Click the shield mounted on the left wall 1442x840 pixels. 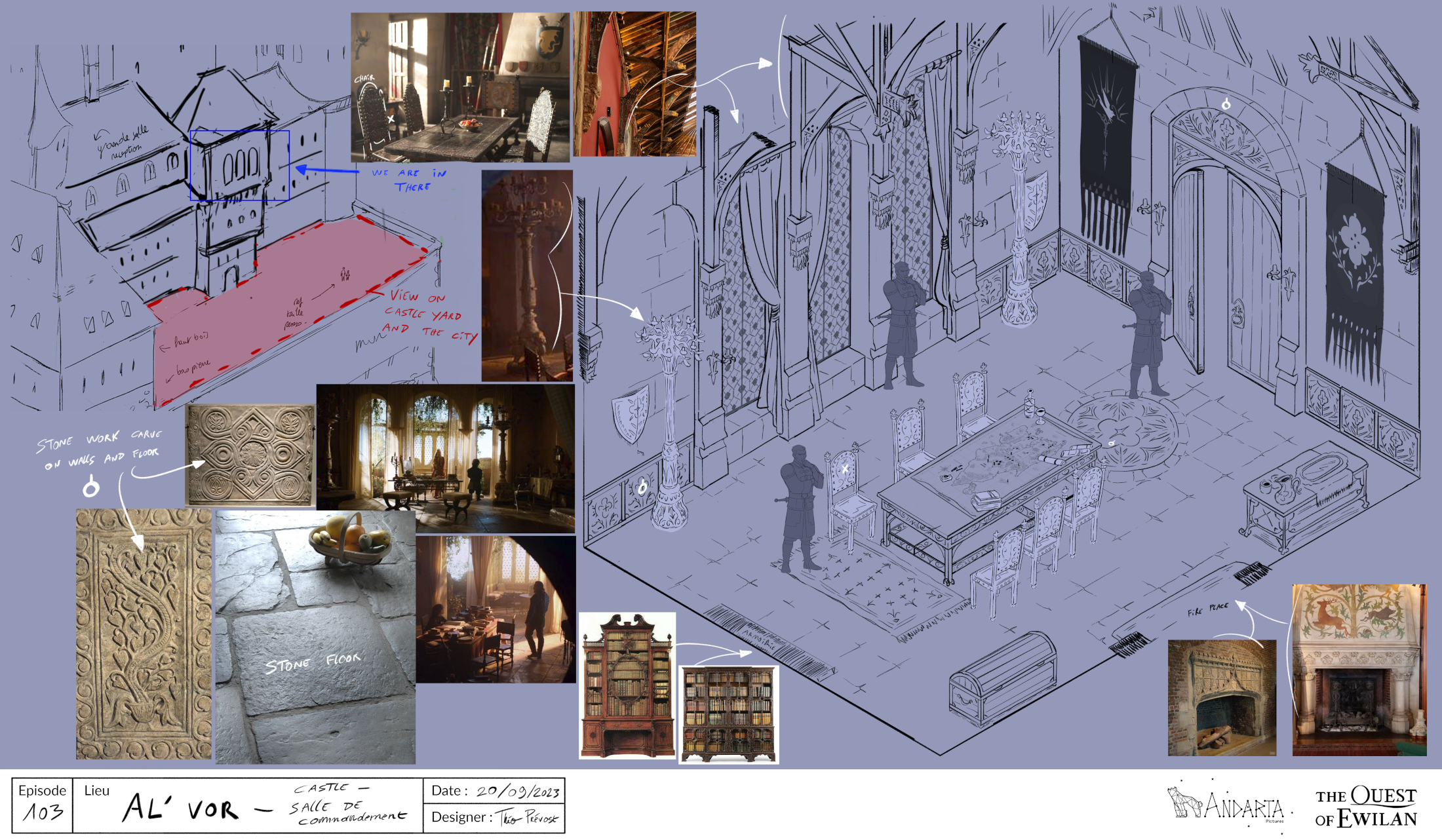(x=631, y=414)
